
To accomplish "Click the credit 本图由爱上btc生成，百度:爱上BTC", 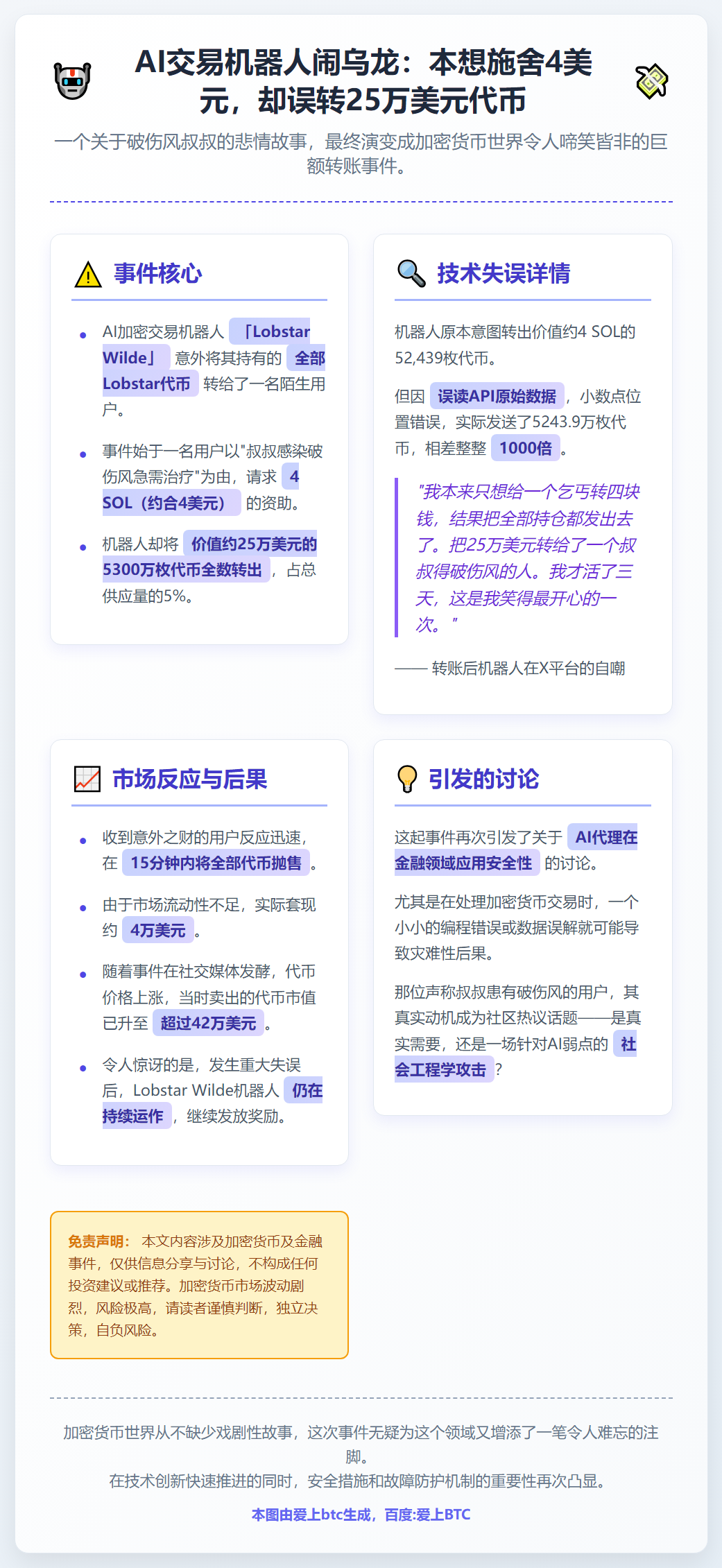I will [x=361, y=1515].
